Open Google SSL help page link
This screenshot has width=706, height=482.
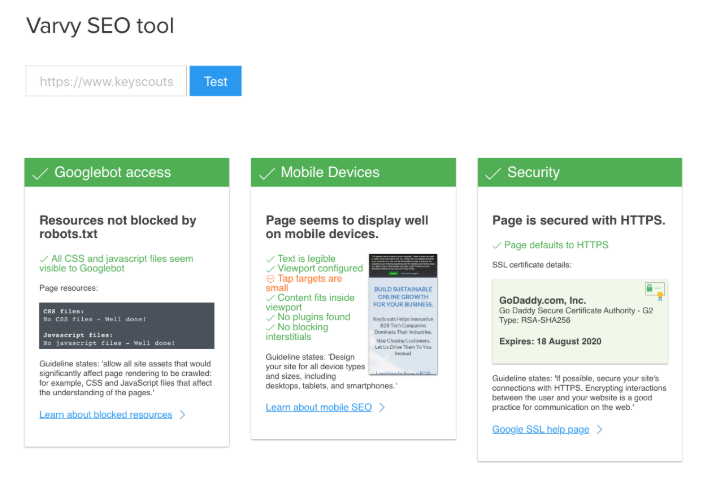click(x=540, y=429)
